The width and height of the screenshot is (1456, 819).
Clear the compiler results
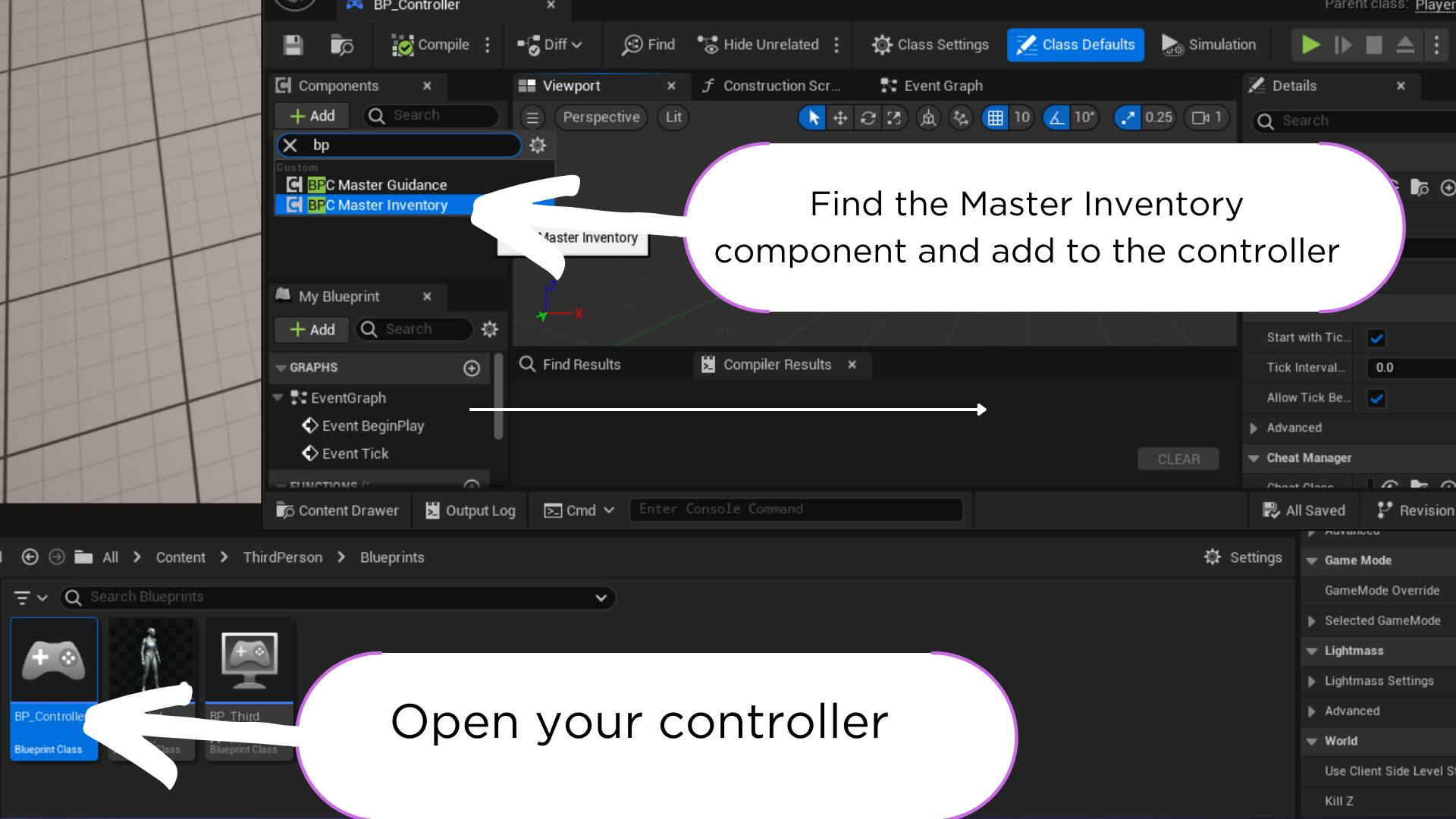click(x=1178, y=459)
